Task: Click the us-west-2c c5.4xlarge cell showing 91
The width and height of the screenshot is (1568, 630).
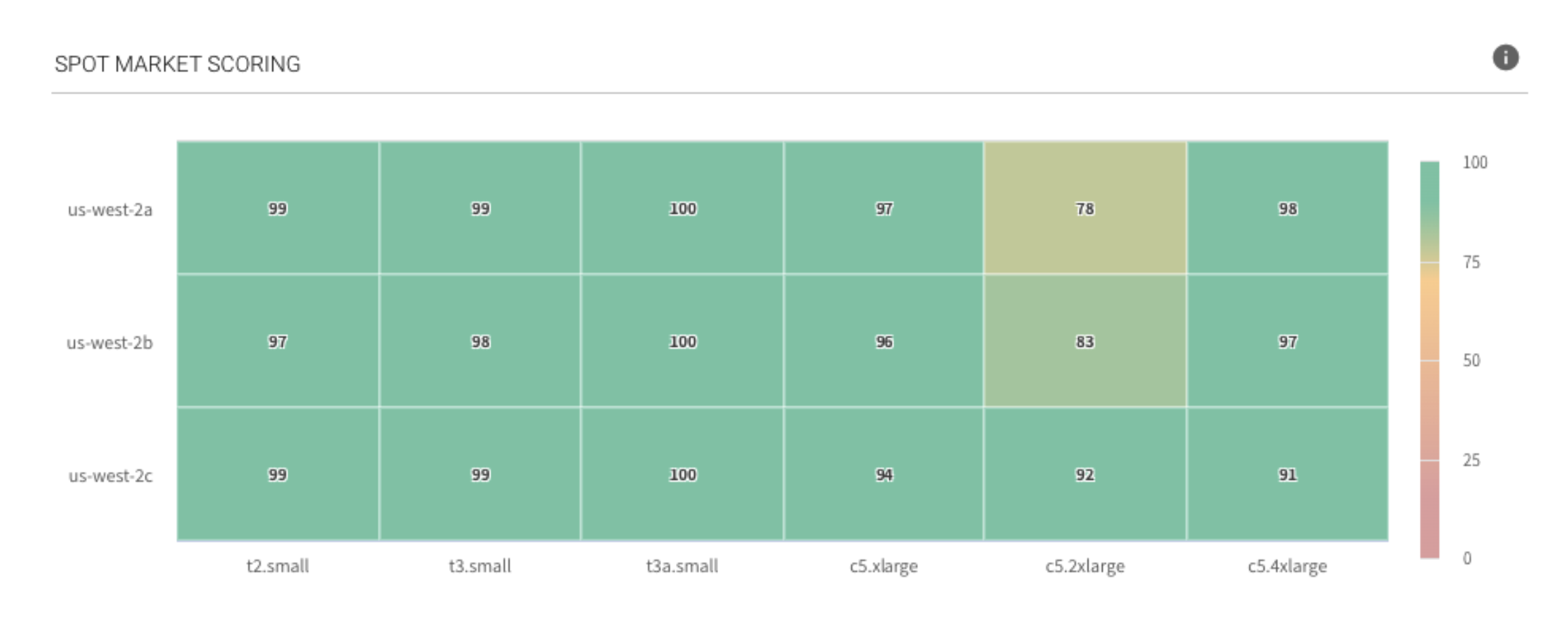Action: (1287, 475)
